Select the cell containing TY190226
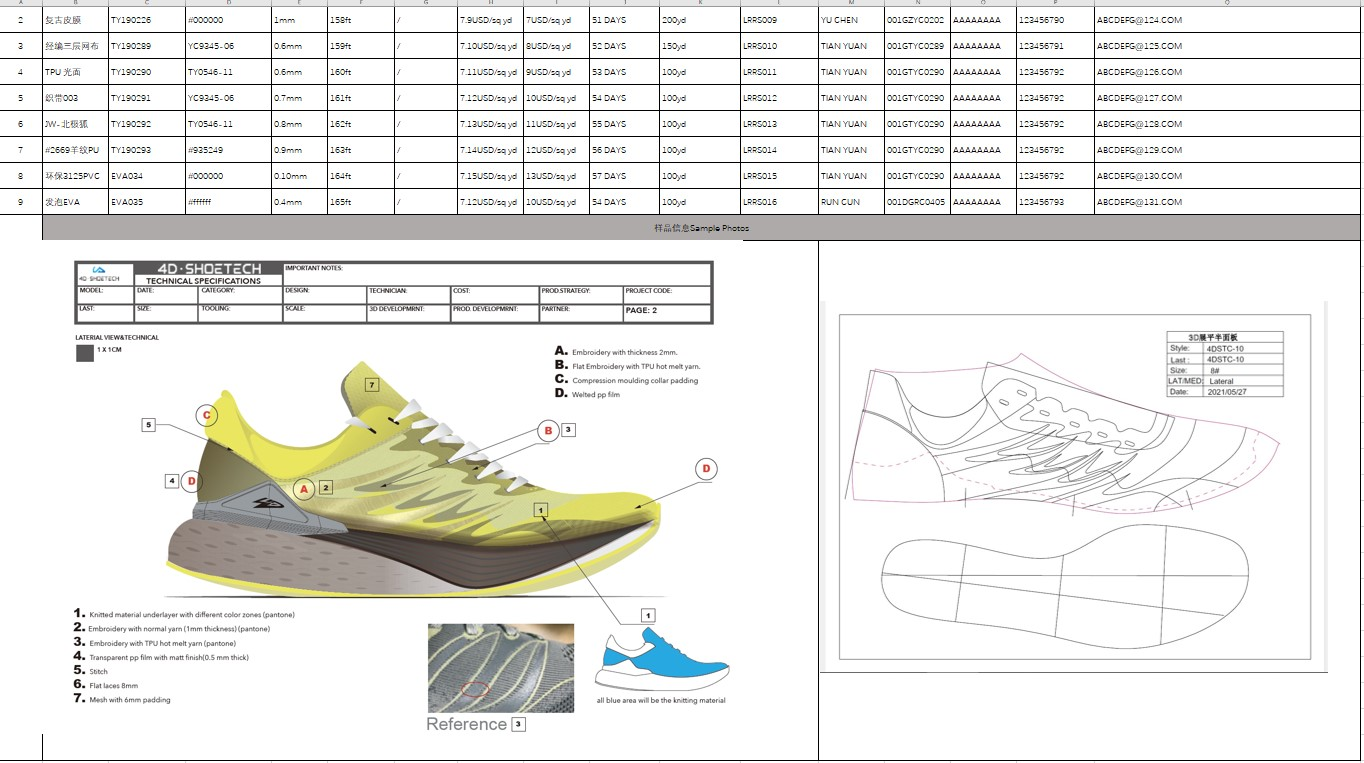This screenshot has width=1364, height=763. coord(146,20)
